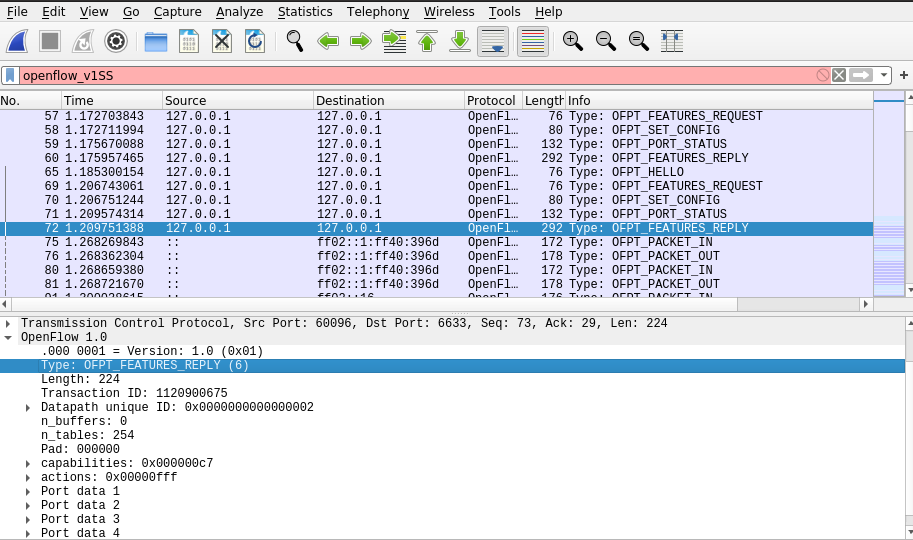Image resolution: width=913 pixels, height=540 pixels.
Task: Click the packet details vertical scrollbar
Action: pyautogui.click(x=908, y=428)
